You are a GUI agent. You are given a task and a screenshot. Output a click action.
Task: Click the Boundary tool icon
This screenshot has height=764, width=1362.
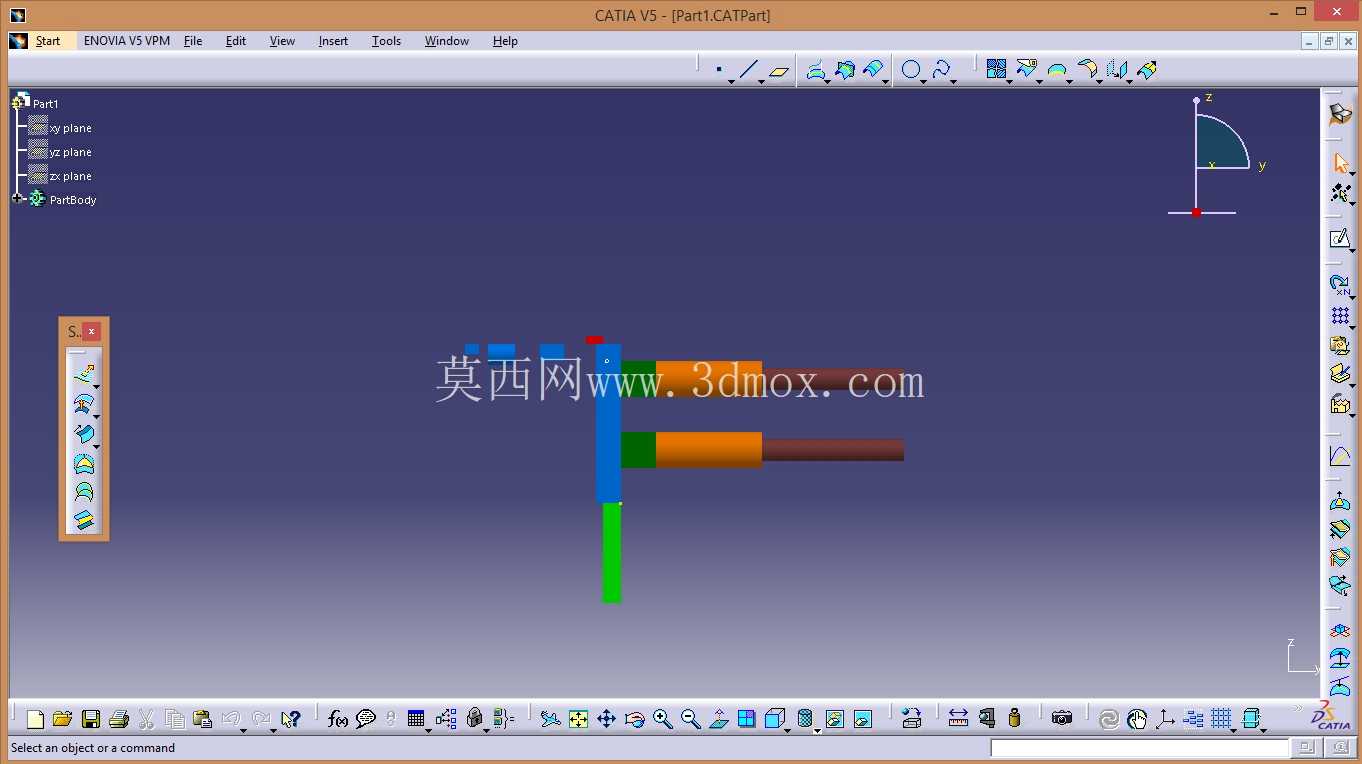coord(1057,70)
